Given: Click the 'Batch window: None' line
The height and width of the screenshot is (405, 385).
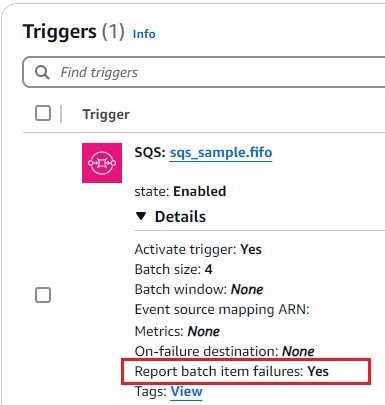Looking at the screenshot, I should tap(199, 289).
